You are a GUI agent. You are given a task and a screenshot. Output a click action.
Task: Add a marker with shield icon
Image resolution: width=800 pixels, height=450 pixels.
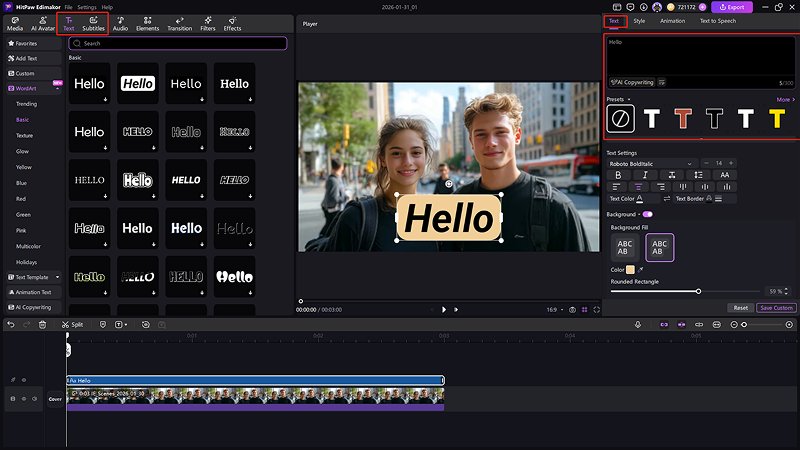(x=103, y=324)
